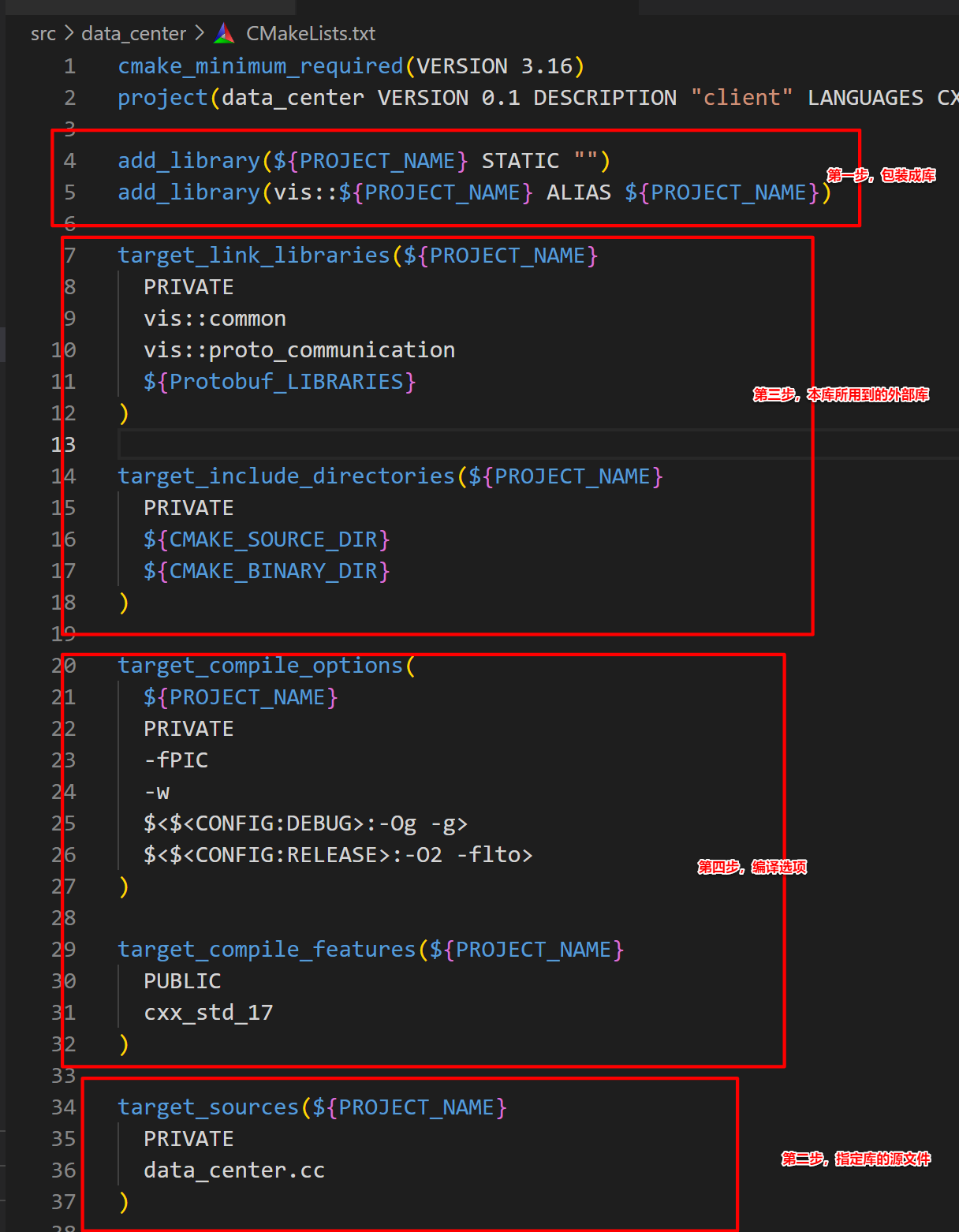
Task: Click the target_sources command on line 34
Action: tap(208, 1107)
